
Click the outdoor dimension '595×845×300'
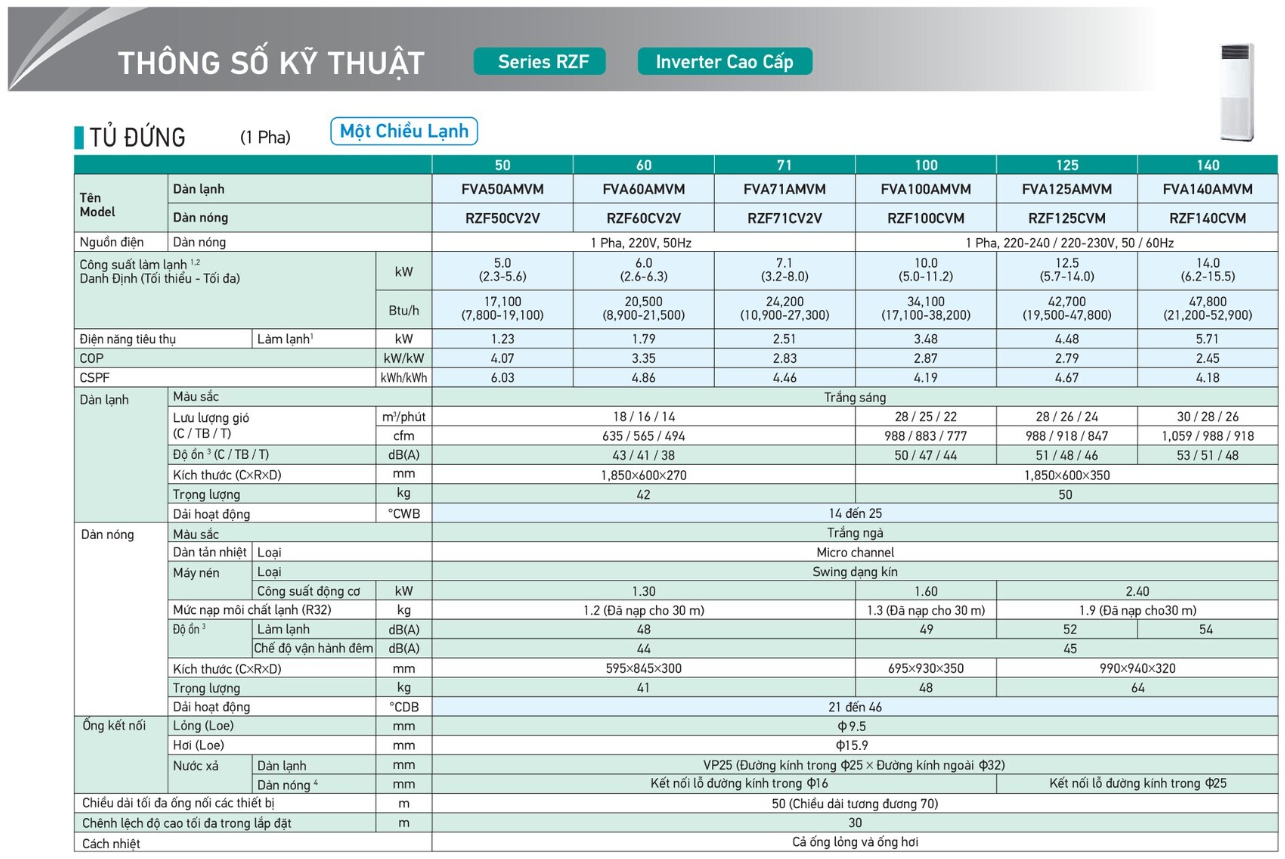[643, 668]
